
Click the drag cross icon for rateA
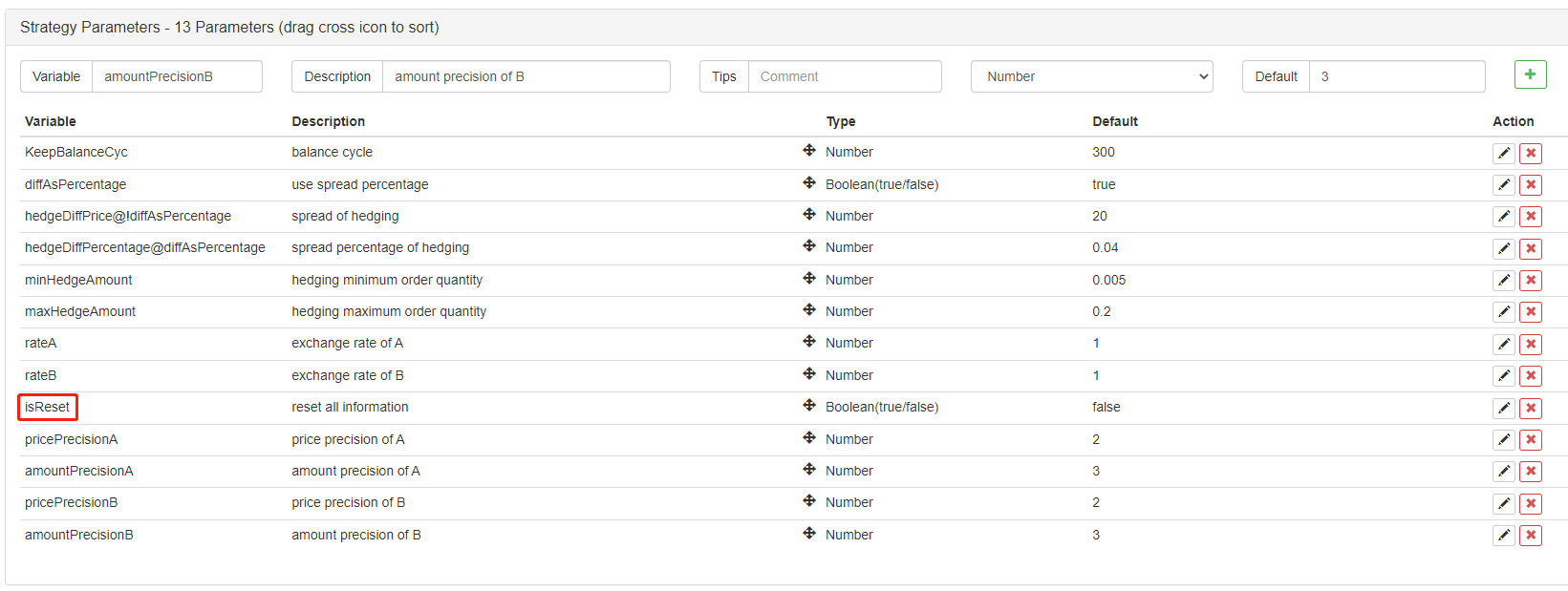[809, 342]
